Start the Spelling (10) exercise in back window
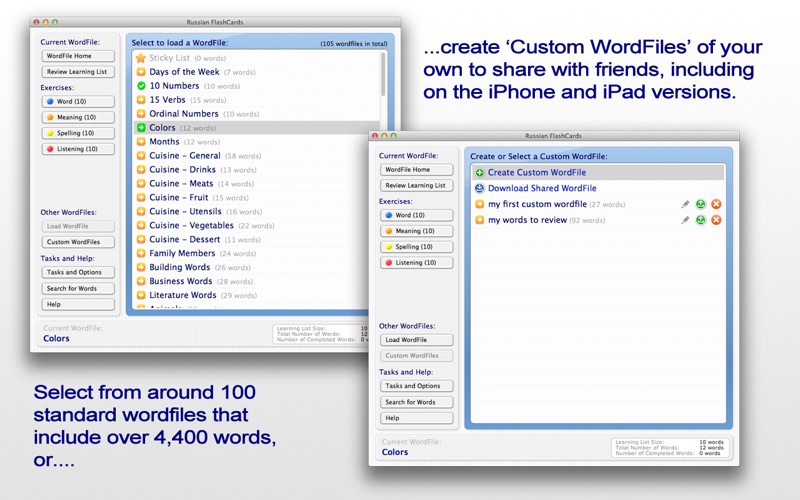Image resolution: width=800 pixels, height=500 pixels. 78,133
